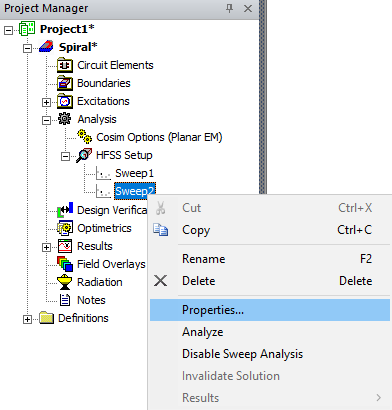Image resolution: width=392 pixels, height=410 pixels.
Task: Choose Analyze from the context menu
Action: point(270,332)
